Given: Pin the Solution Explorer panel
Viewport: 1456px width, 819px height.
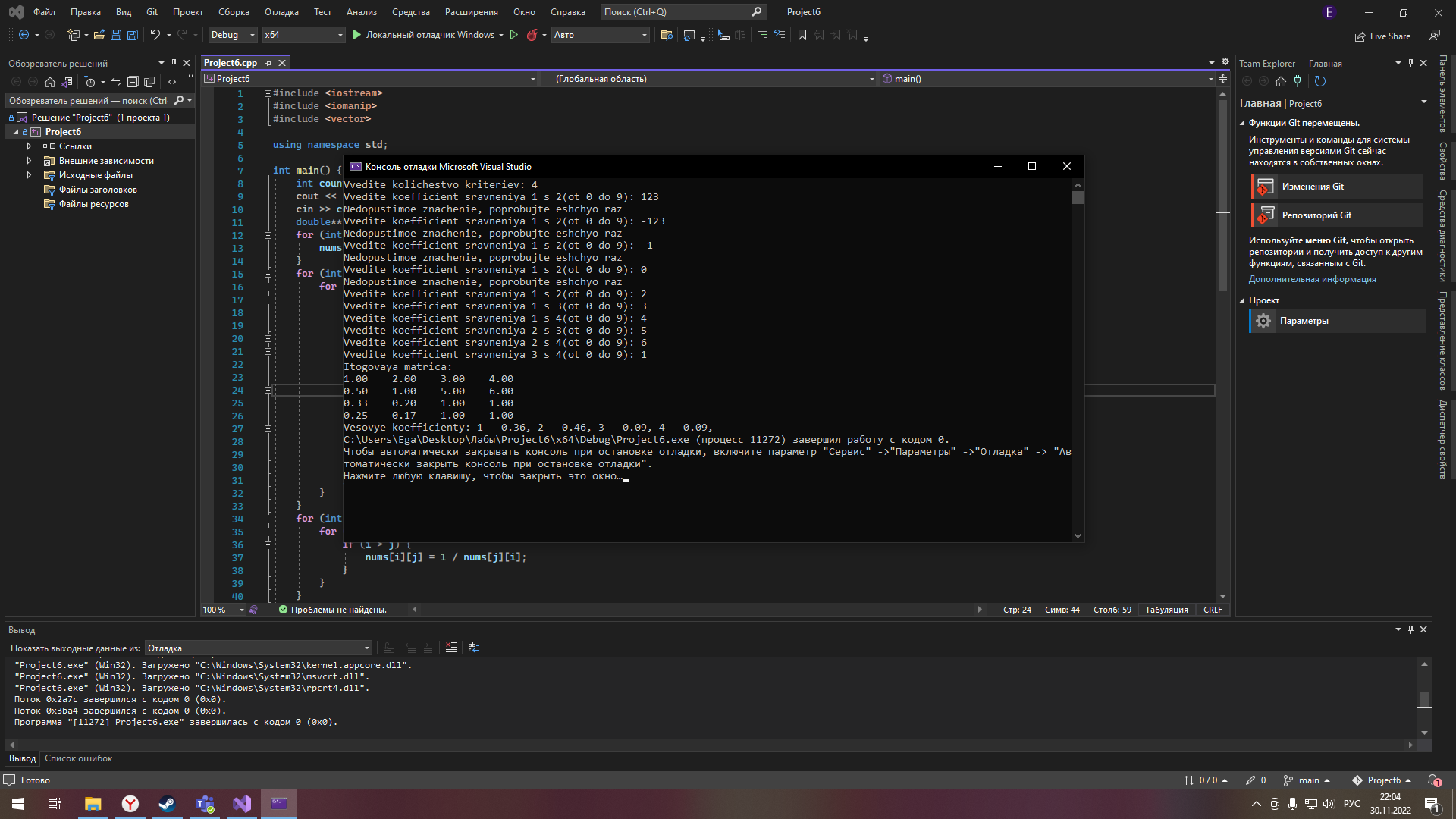Looking at the screenshot, I should click(174, 63).
